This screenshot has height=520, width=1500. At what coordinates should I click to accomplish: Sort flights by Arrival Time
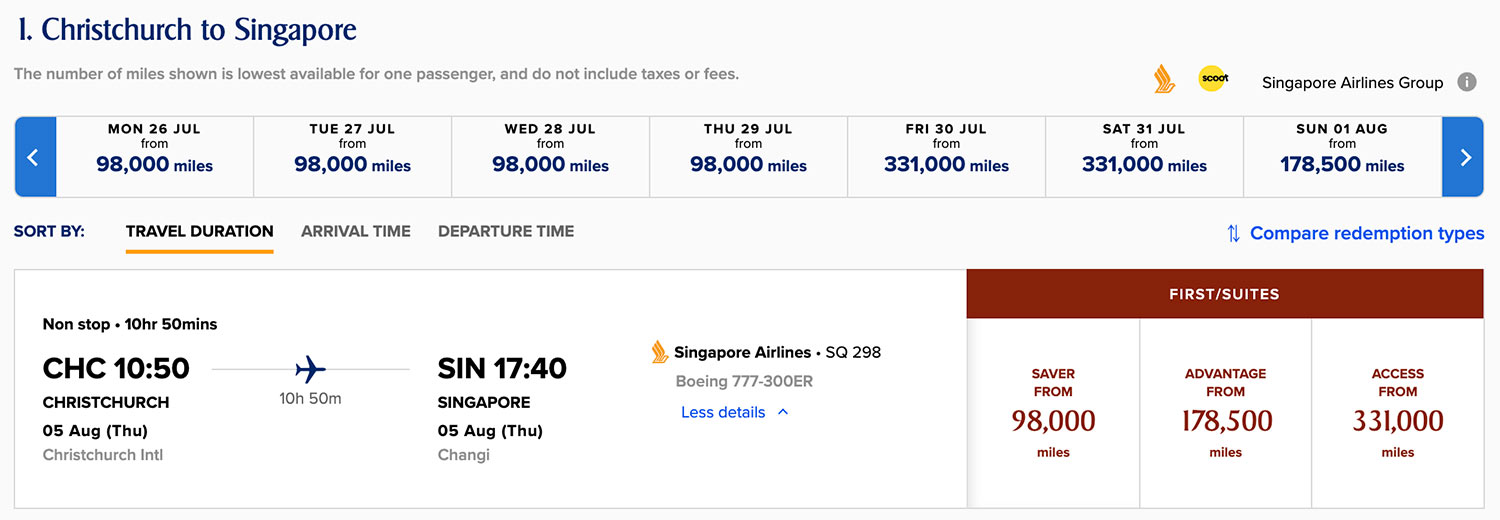pyautogui.click(x=356, y=231)
